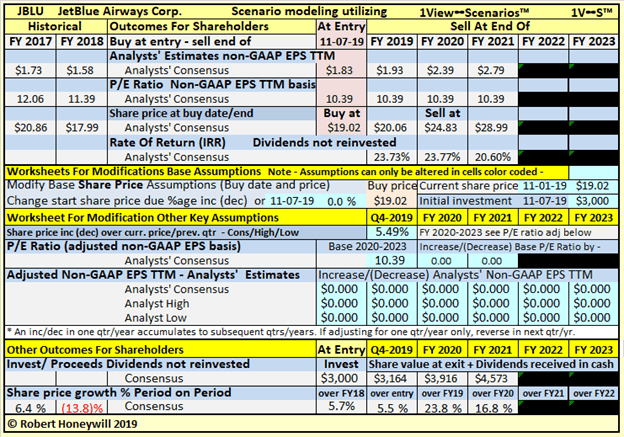Select FY 2020 consensus EPS $2.39

coord(441,70)
